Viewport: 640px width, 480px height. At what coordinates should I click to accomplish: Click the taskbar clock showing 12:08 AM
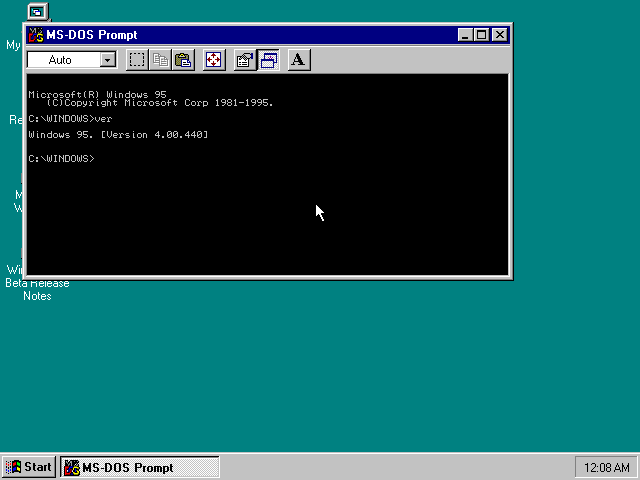coord(606,467)
